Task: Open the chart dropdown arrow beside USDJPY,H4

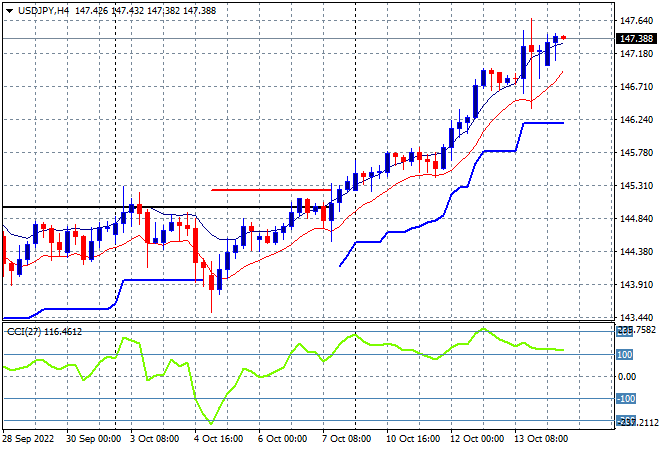Action: [x=9, y=11]
